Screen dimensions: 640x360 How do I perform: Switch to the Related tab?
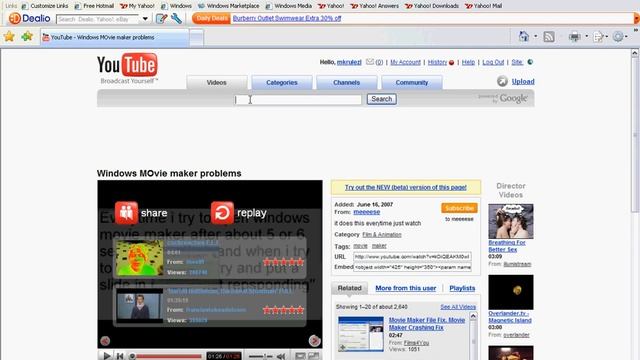(349, 288)
